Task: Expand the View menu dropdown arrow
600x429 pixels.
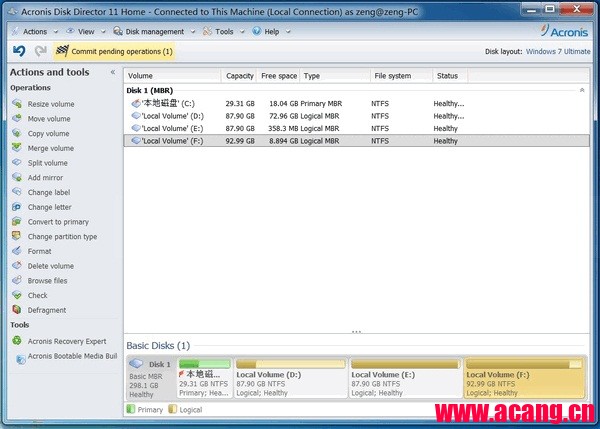Action: pyautogui.click(x=103, y=32)
